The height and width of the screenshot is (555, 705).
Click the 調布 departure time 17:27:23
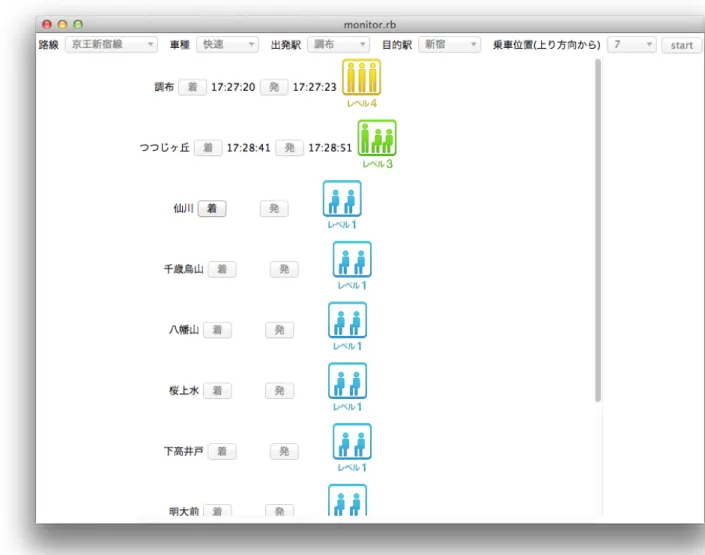coord(314,87)
